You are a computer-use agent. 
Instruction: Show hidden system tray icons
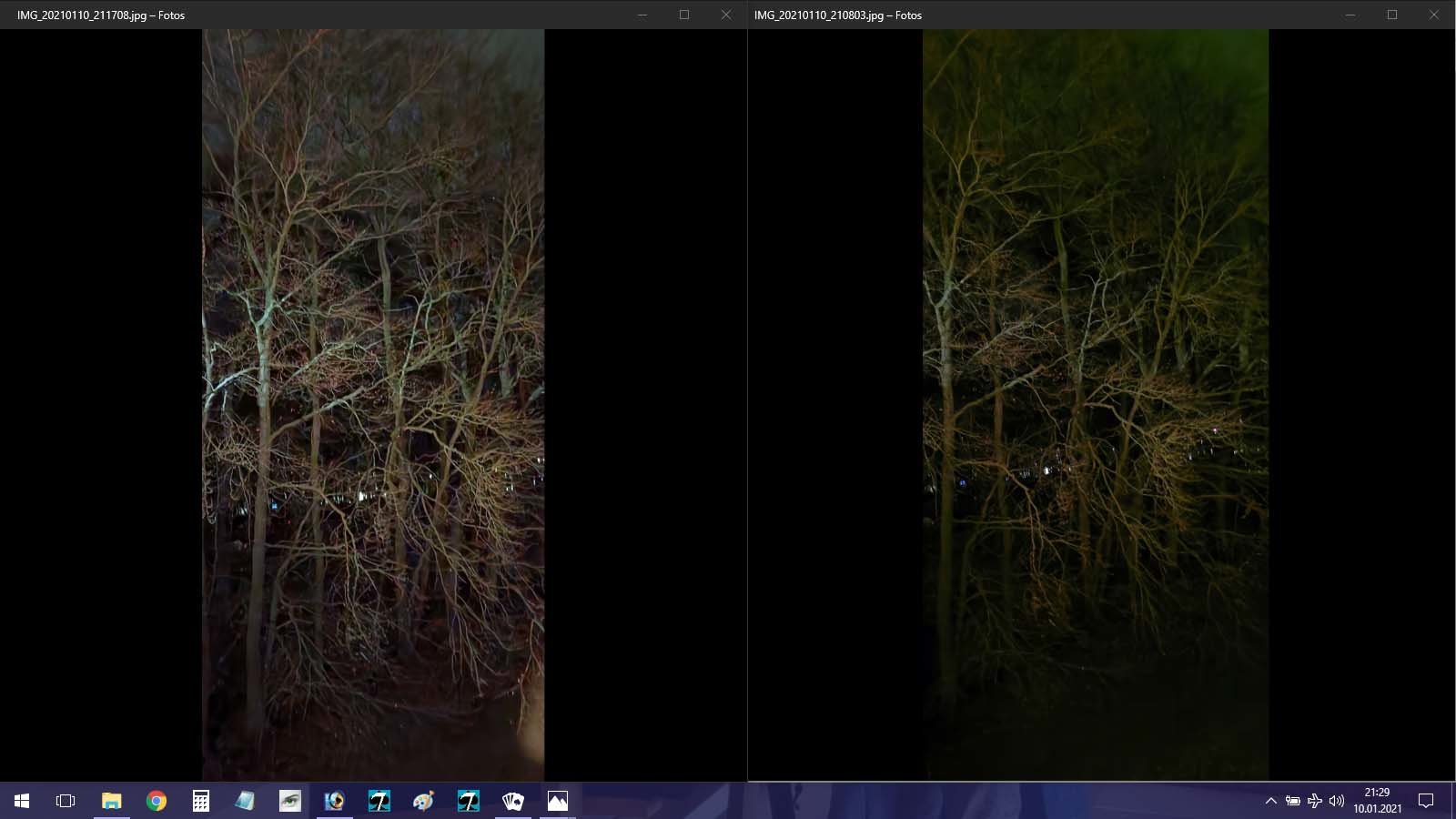[x=1270, y=801]
